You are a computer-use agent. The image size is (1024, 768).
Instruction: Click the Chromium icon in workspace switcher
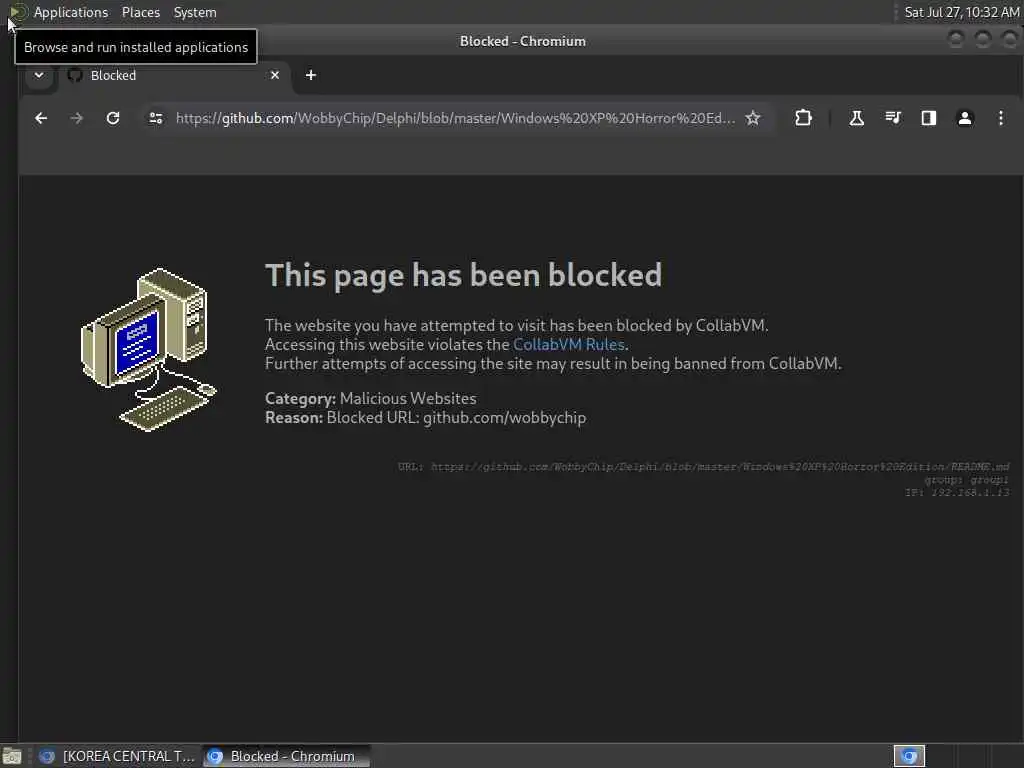tap(909, 756)
